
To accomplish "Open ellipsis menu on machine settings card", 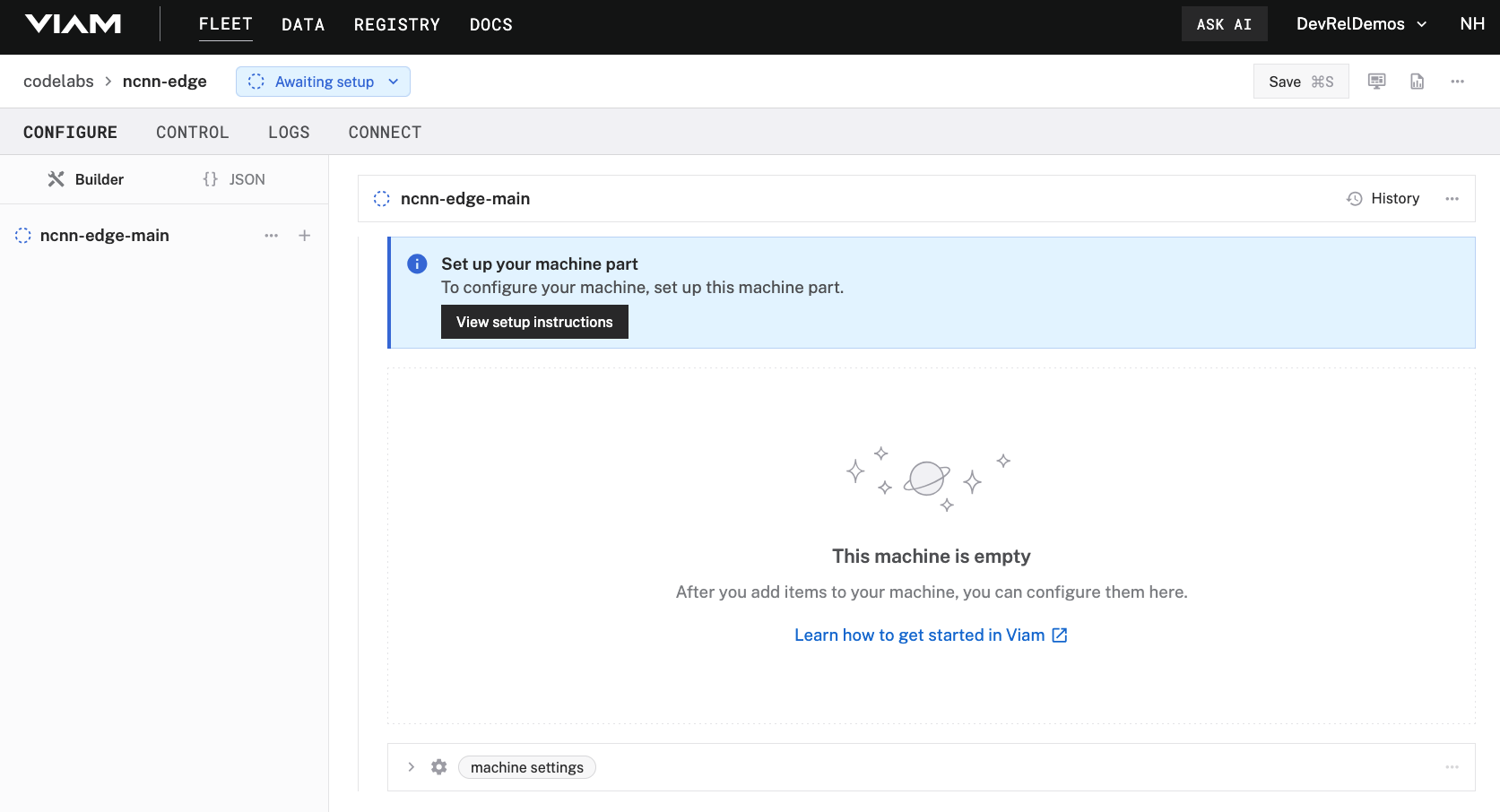I will click(1452, 767).
